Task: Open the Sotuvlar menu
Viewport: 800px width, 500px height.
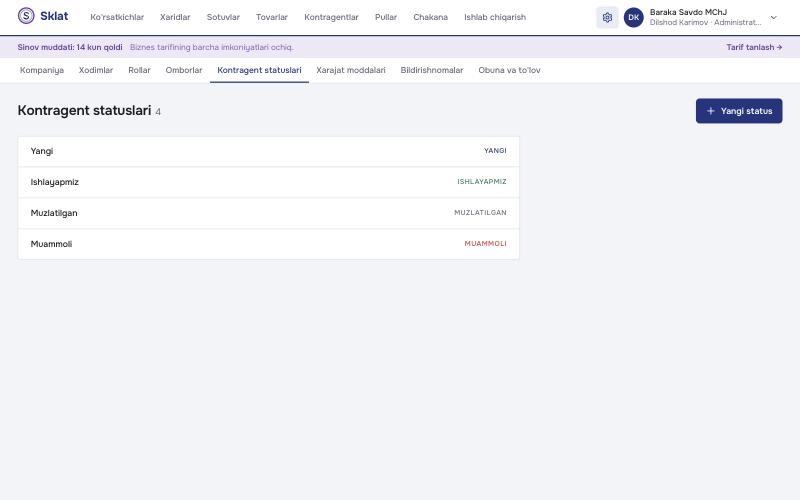Action: tap(223, 17)
